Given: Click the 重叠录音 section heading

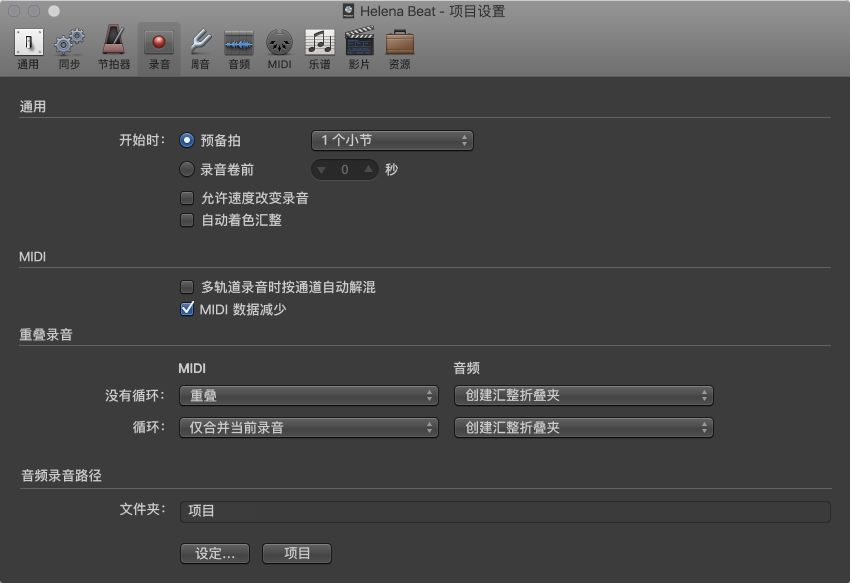Looking at the screenshot, I should [46, 335].
